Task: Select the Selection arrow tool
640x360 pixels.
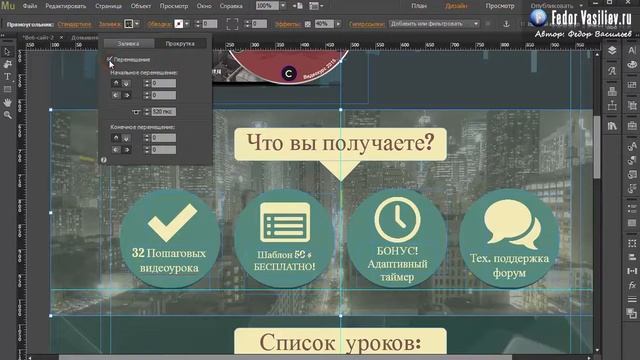Action: click(7, 52)
